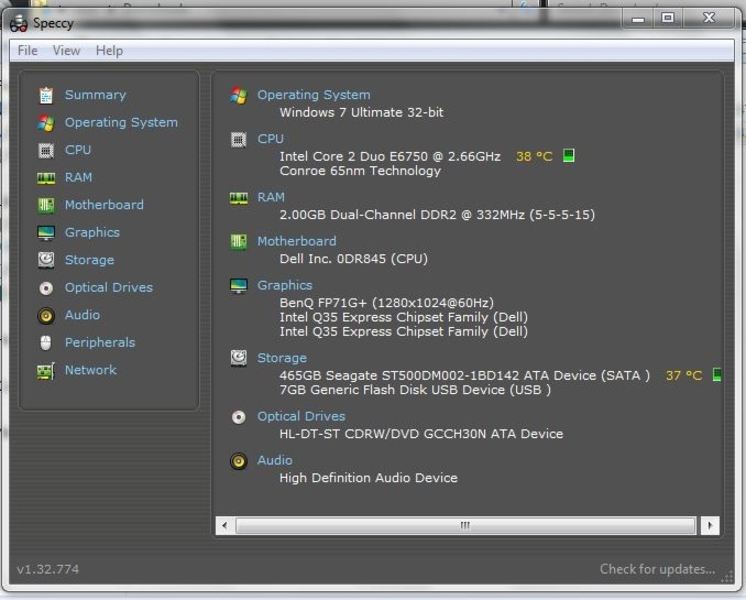Viewport: 746px width, 600px height.
Task: Click the CPU chip icon in summary panel
Action: coord(239,140)
